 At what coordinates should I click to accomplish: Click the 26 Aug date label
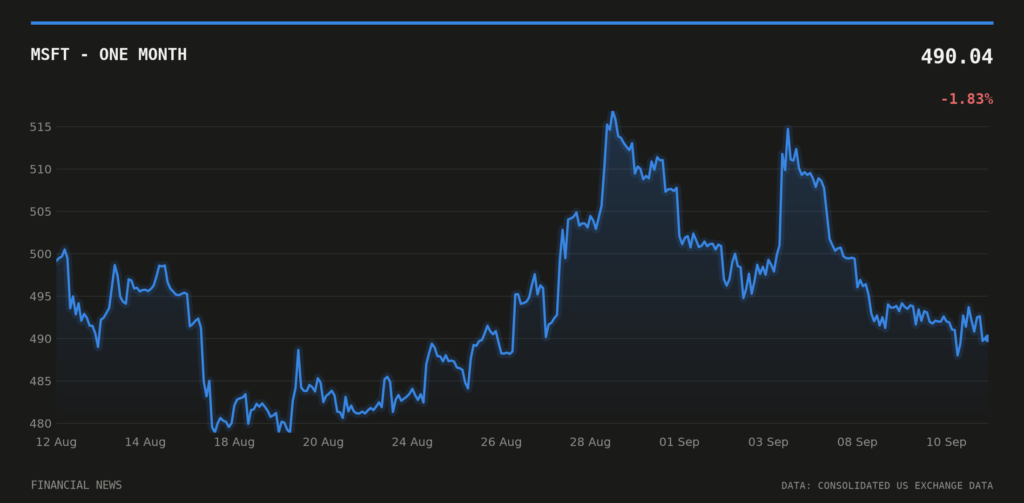[501, 442]
